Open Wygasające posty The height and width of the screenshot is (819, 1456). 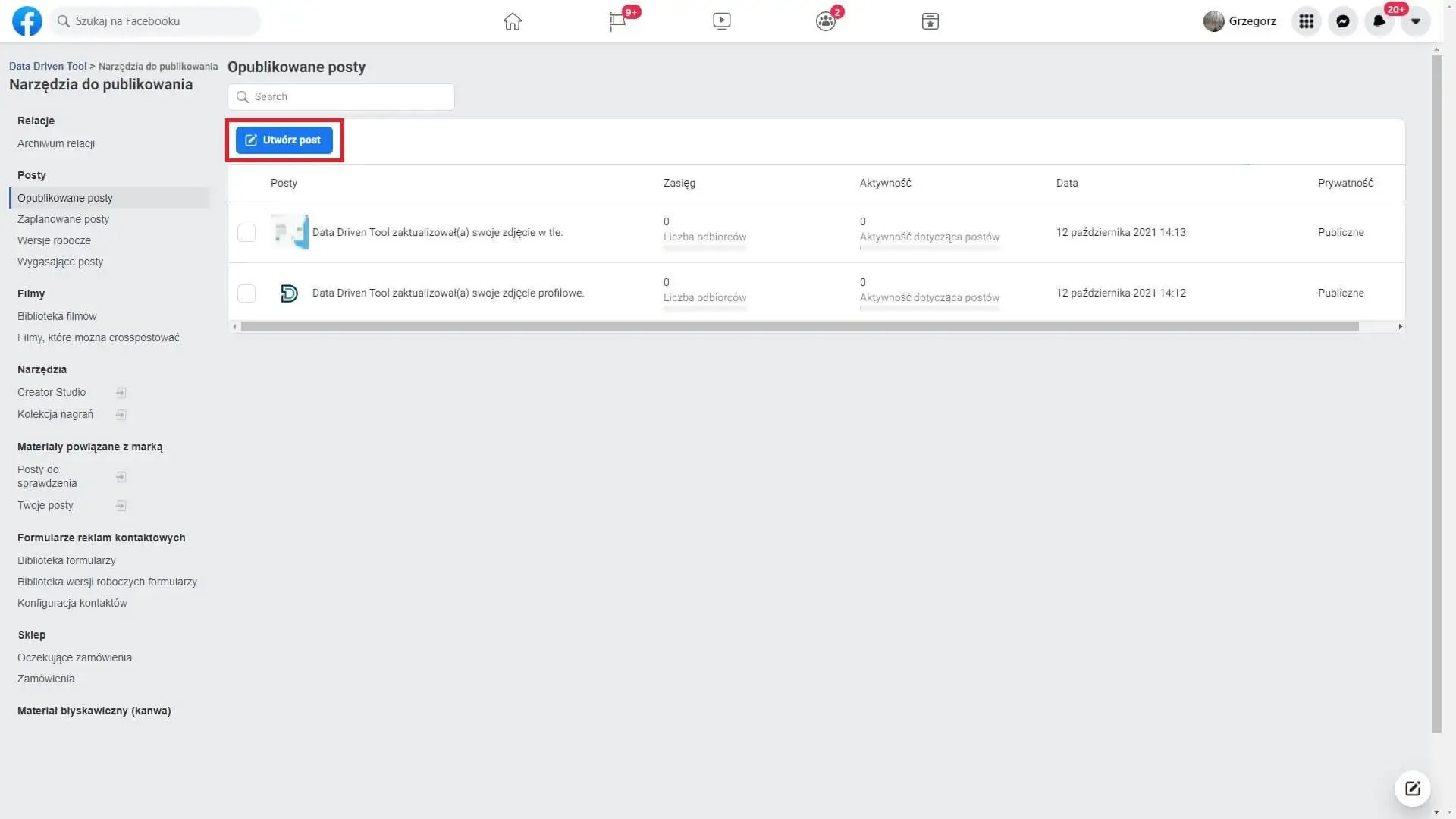pyautogui.click(x=61, y=262)
